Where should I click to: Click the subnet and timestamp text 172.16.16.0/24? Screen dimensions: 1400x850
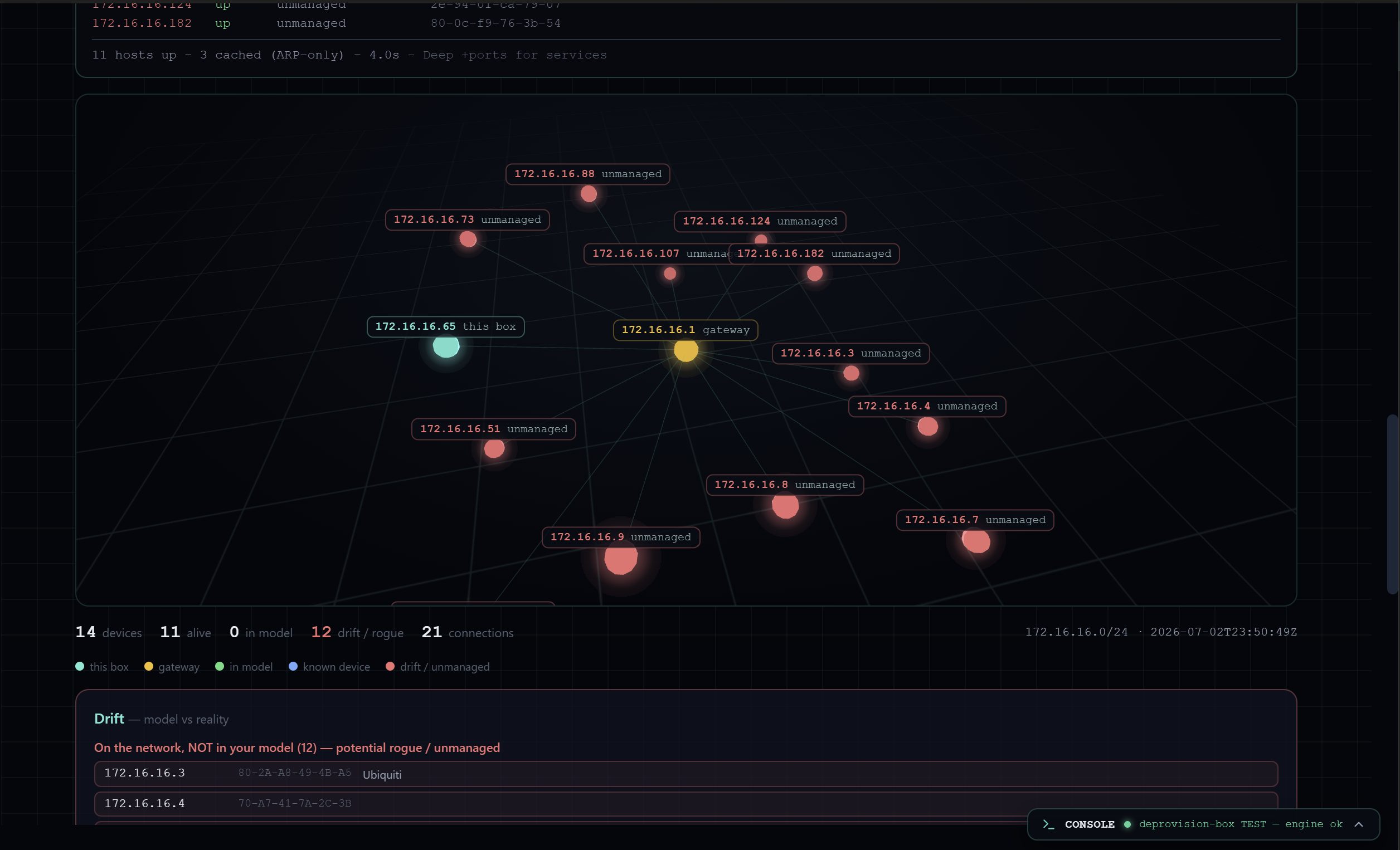1161,632
